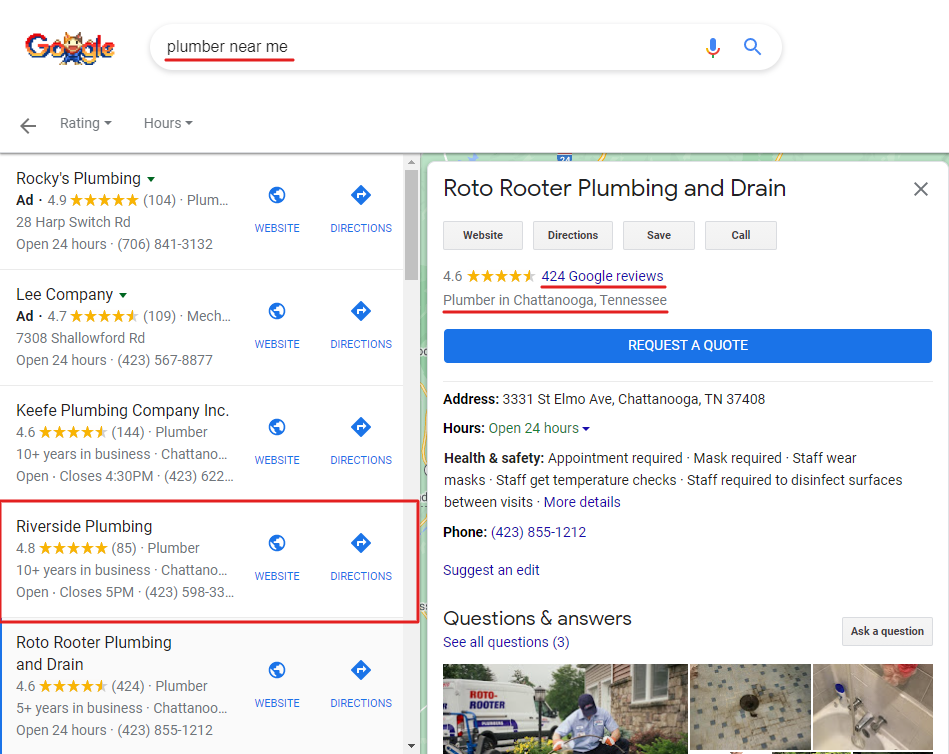Open Keefe Plumbing website globe icon

click(277, 427)
